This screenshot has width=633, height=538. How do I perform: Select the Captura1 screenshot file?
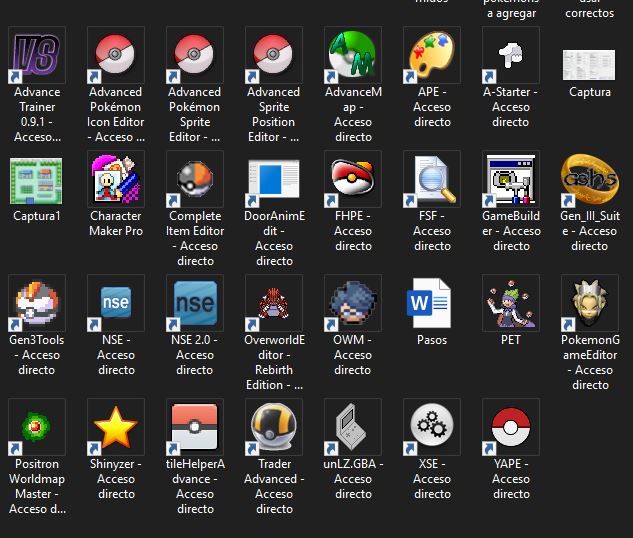(x=37, y=180)
